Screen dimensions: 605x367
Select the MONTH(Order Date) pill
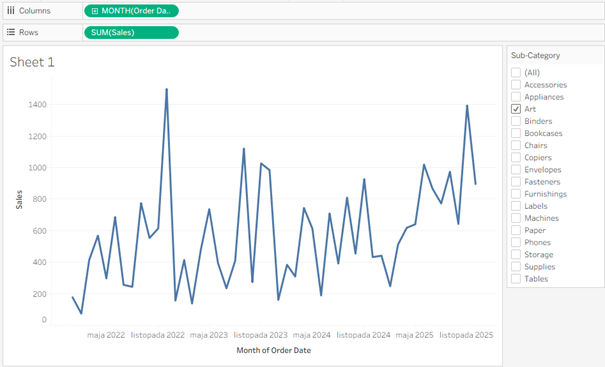[x=131, y=11]
